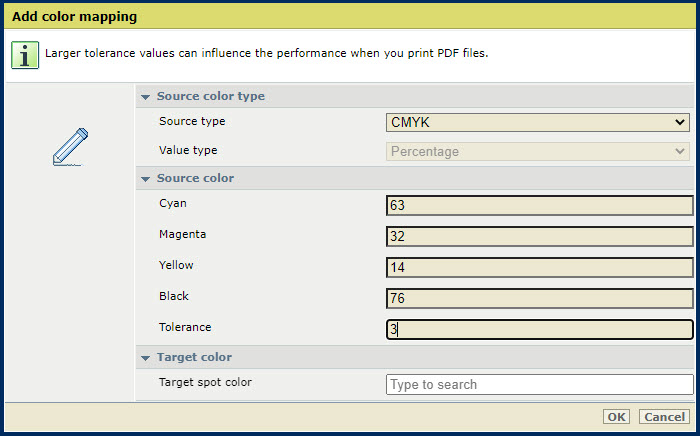Select the Magenta value input box
The image size is (700, 436).
tap(538, 237)
